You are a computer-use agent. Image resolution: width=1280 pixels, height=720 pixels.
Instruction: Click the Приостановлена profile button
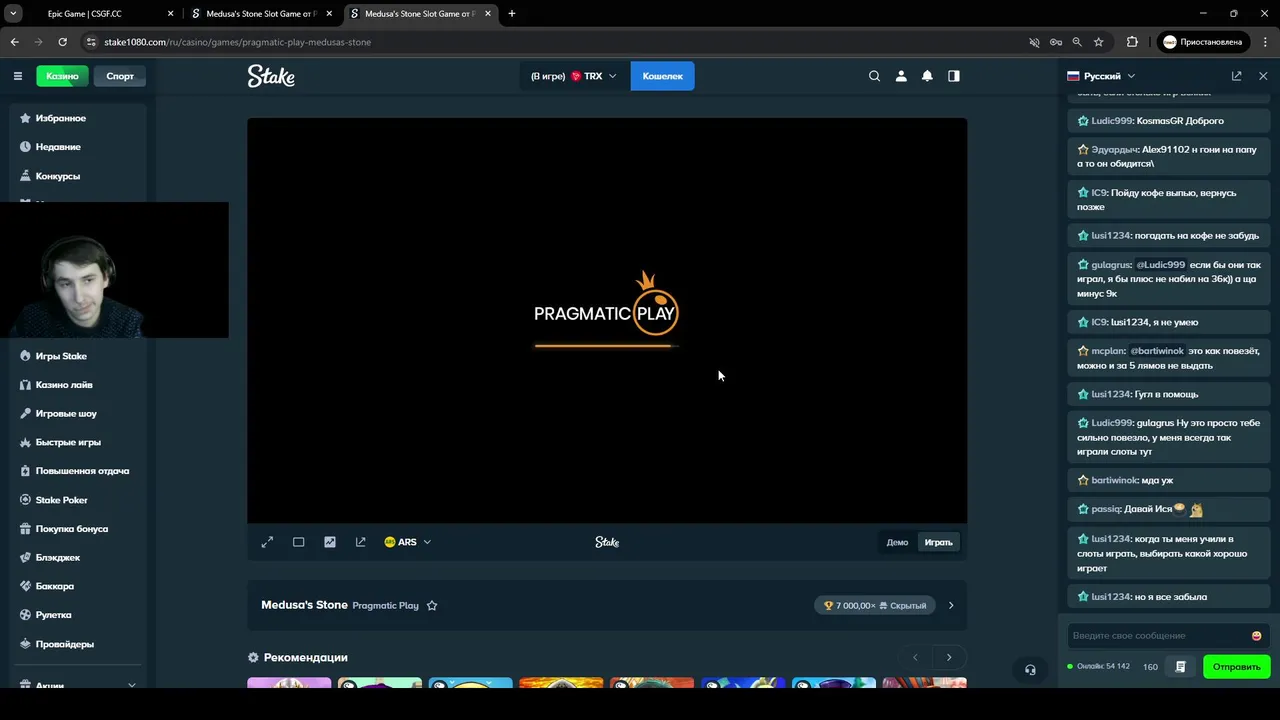[1203, 42]
